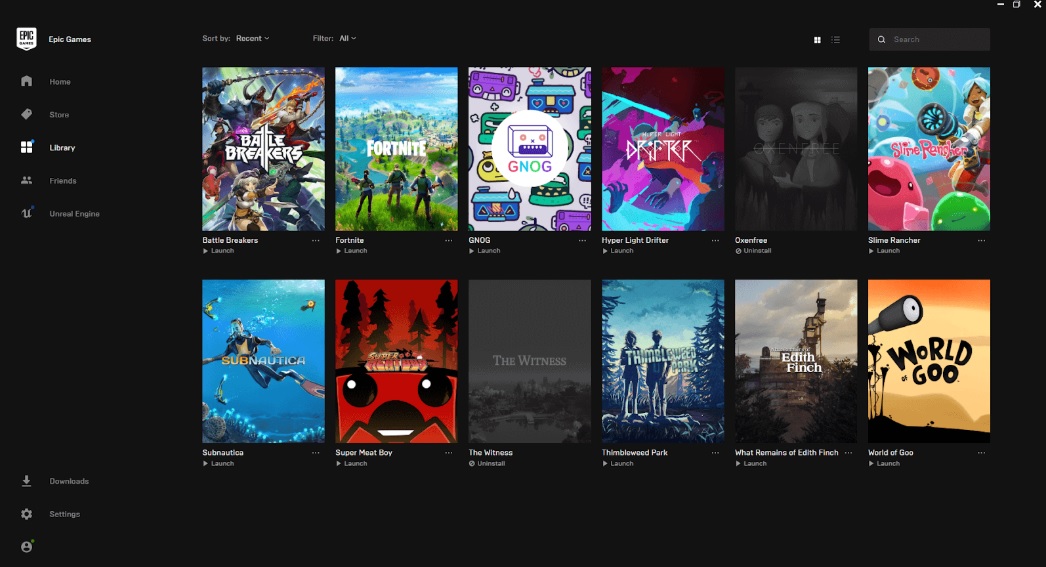
Task: Click the Epic Games logo icon
Action: point(26,39)
